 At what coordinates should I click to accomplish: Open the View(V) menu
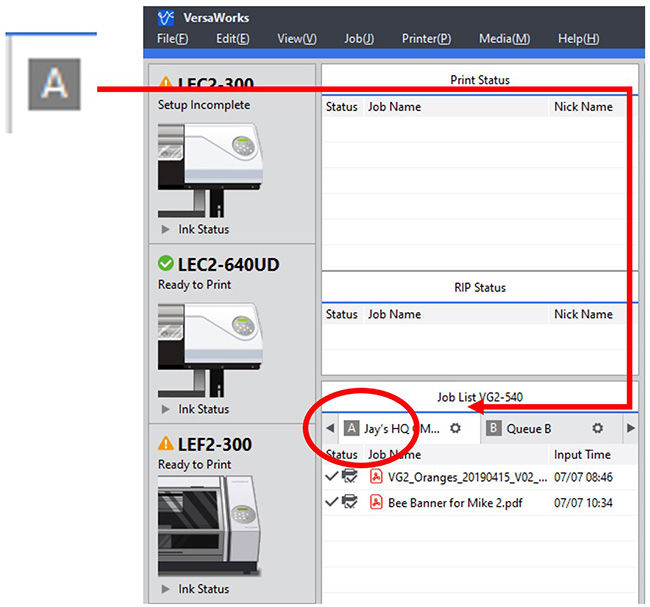coord(297,39)
